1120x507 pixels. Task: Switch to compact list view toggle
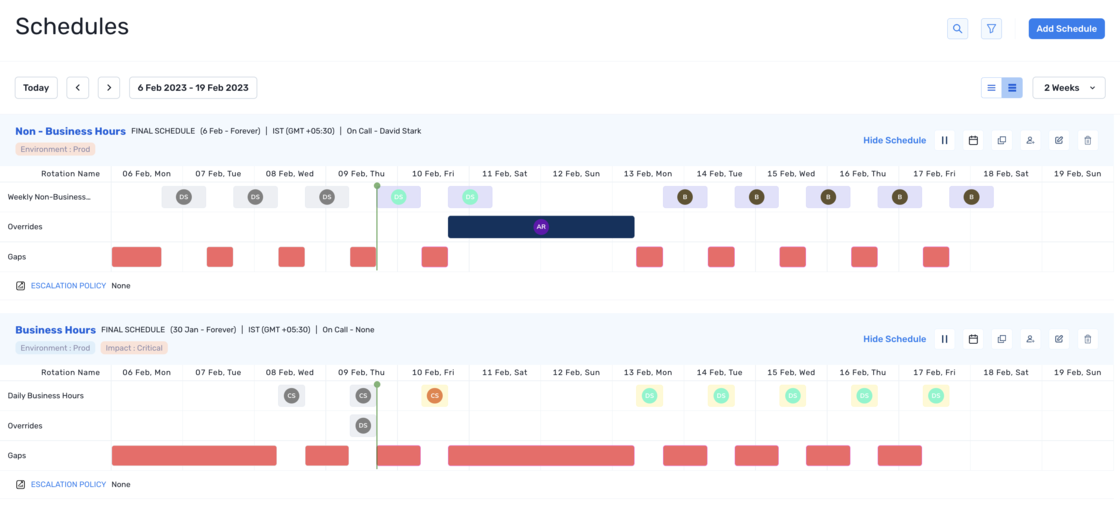coord(991,88)
